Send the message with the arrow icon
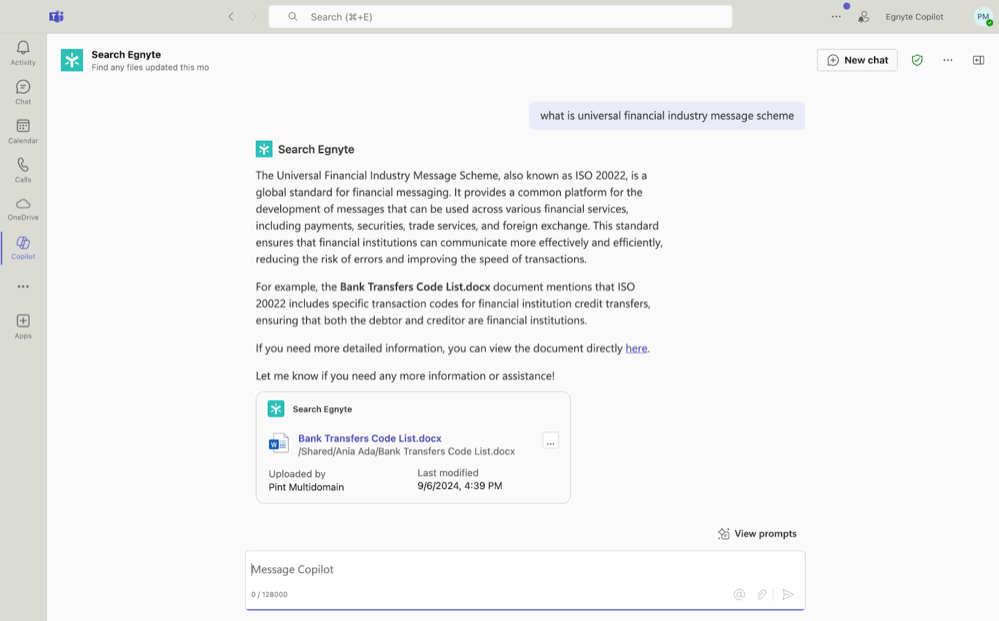The height and width of the screenshot is (621, 999). point(788,594)
